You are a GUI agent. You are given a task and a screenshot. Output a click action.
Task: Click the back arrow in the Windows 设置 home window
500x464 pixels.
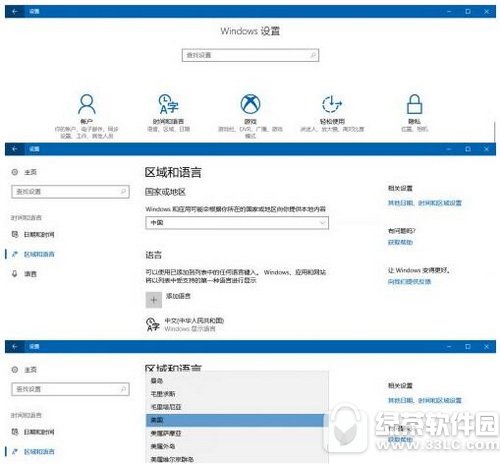15,11
